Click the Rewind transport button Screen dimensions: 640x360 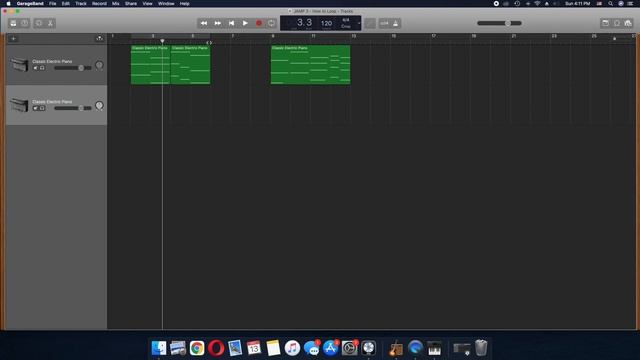click(204, 23)
